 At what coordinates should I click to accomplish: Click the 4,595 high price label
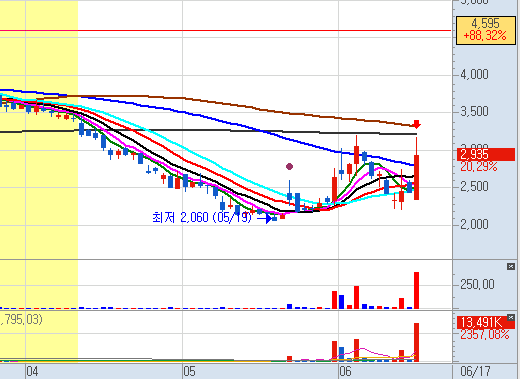pyautogui.click(x=486, y=29)
